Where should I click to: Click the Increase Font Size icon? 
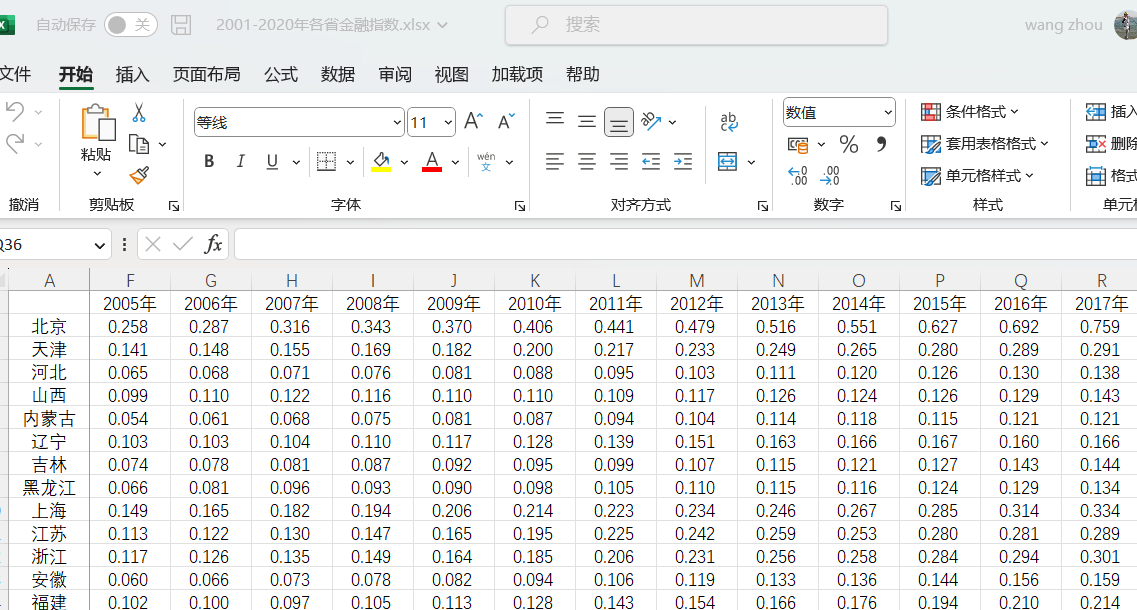point(474,122)
